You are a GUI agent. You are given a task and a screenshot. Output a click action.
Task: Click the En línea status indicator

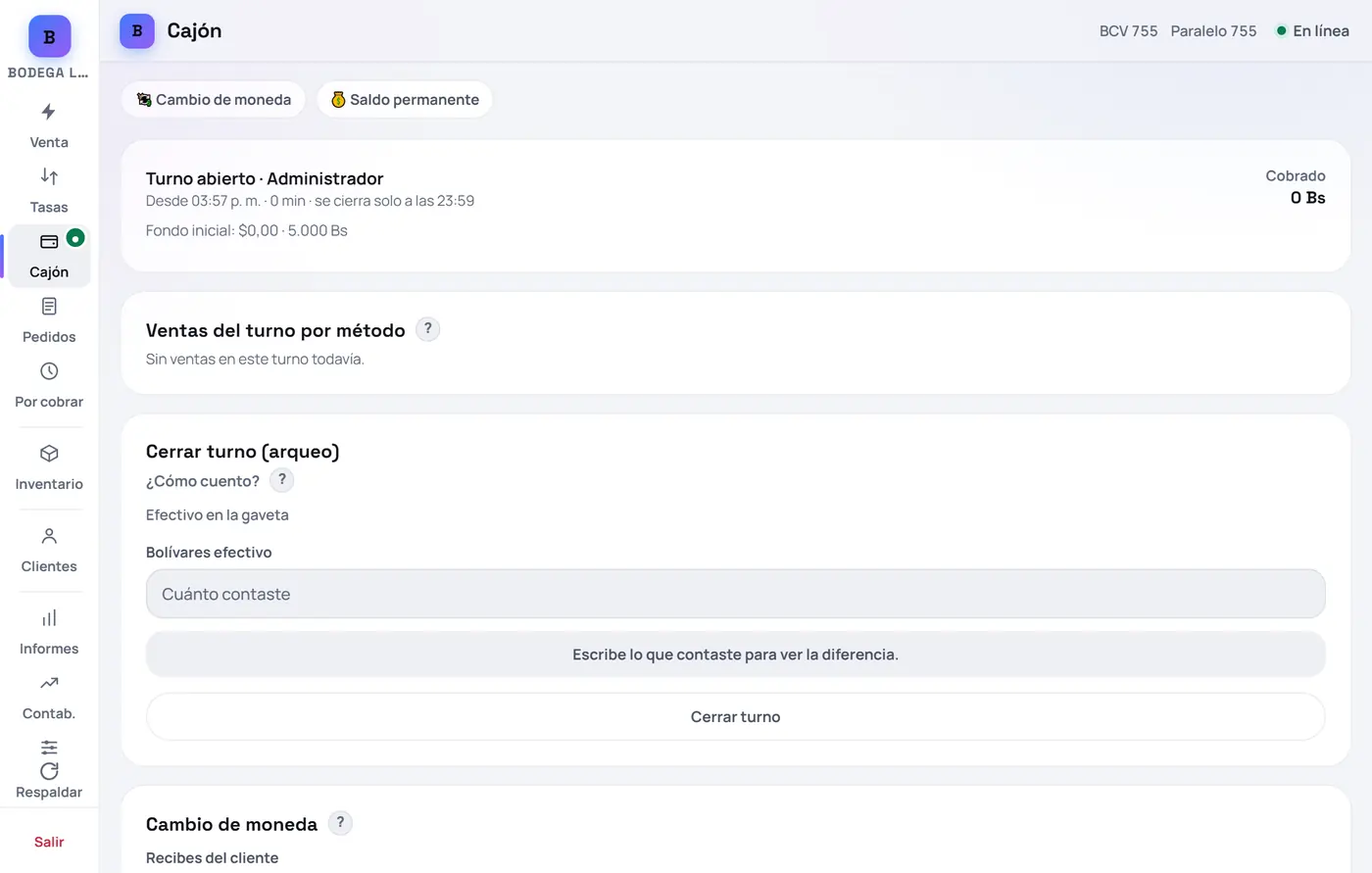(x=1312, y=31)
